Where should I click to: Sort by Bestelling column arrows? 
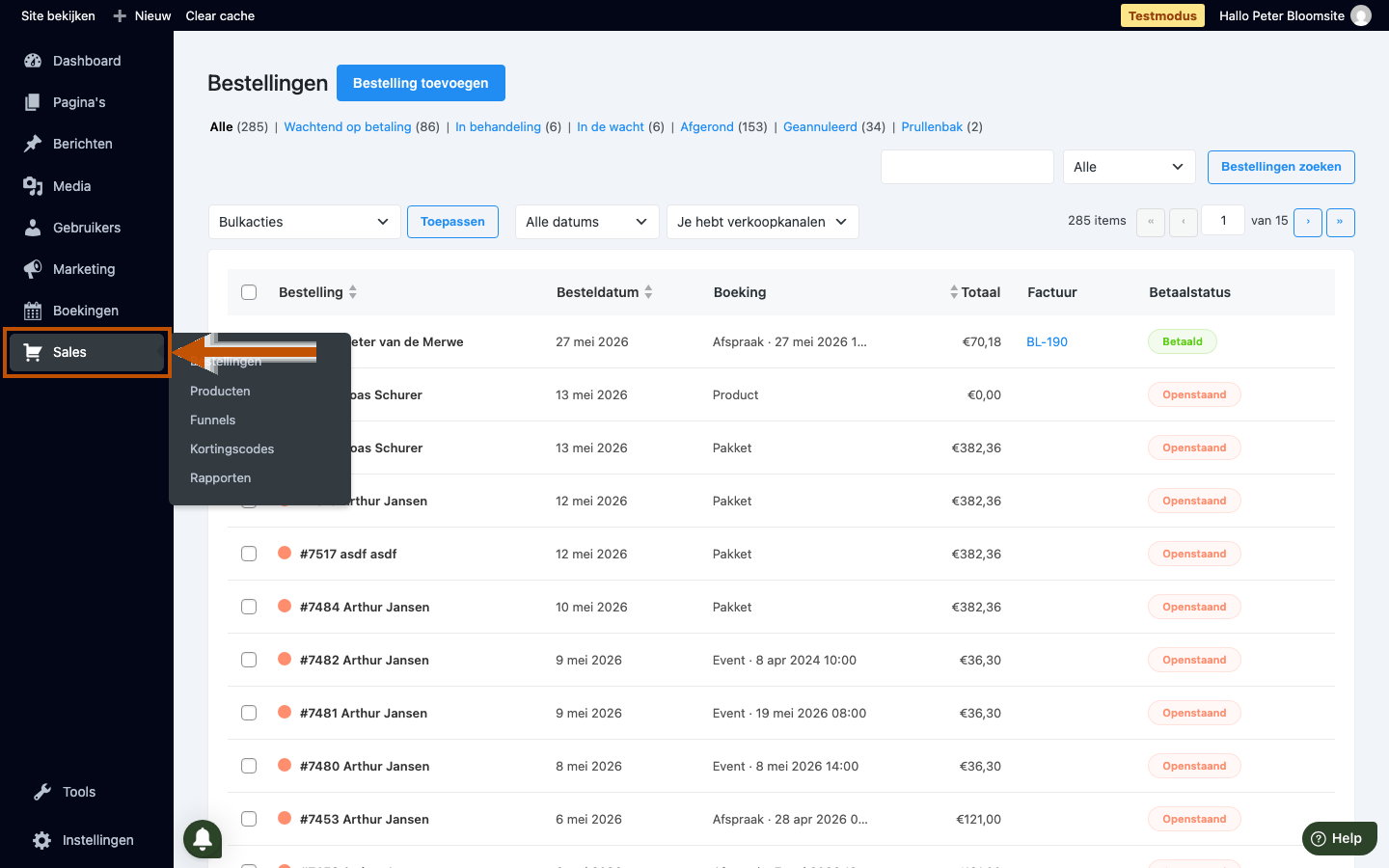353,292
